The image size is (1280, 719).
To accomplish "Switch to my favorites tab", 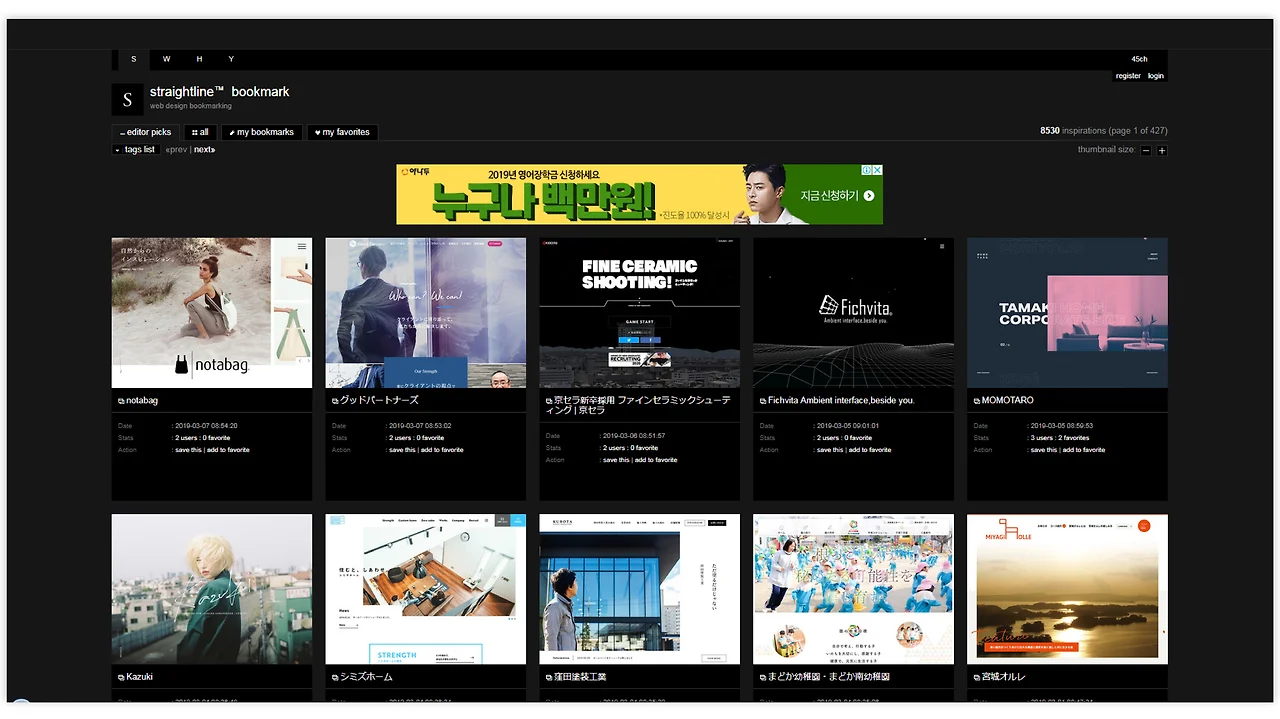I will (342, 132).
